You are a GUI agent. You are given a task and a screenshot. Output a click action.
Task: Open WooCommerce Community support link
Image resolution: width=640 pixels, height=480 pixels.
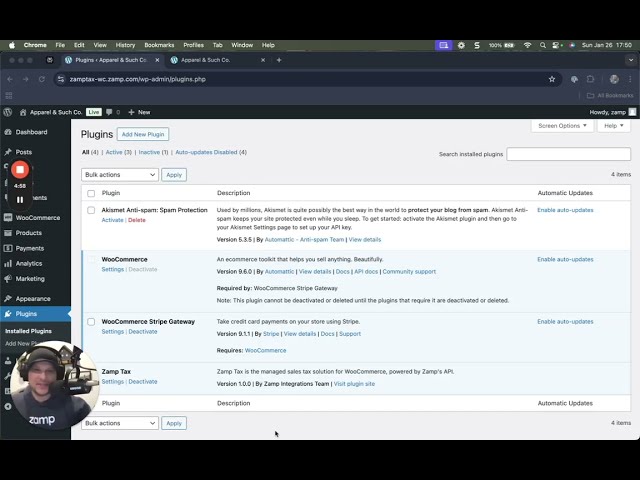(x=409, y=272)
